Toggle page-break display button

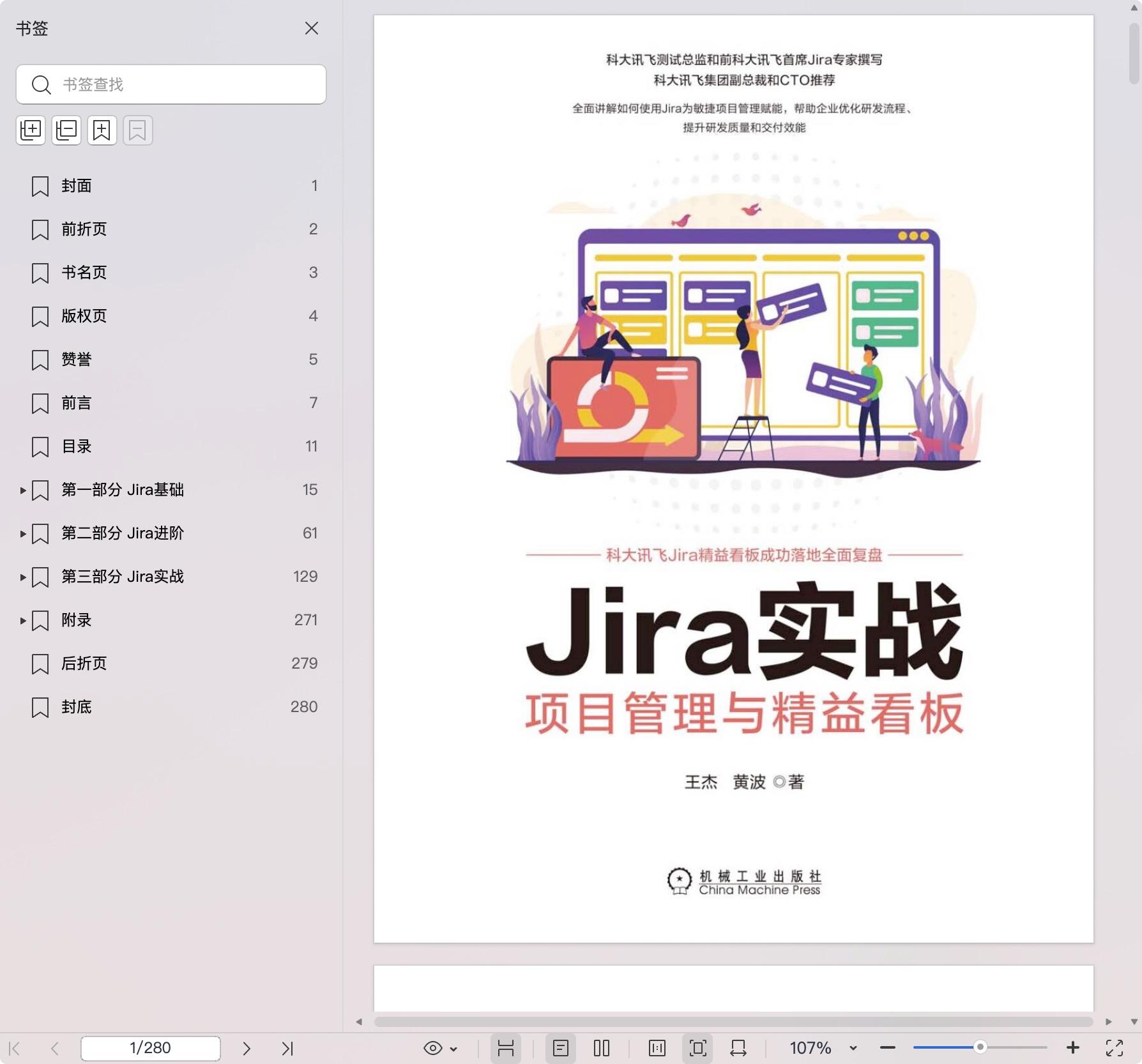coord(506,1048)
